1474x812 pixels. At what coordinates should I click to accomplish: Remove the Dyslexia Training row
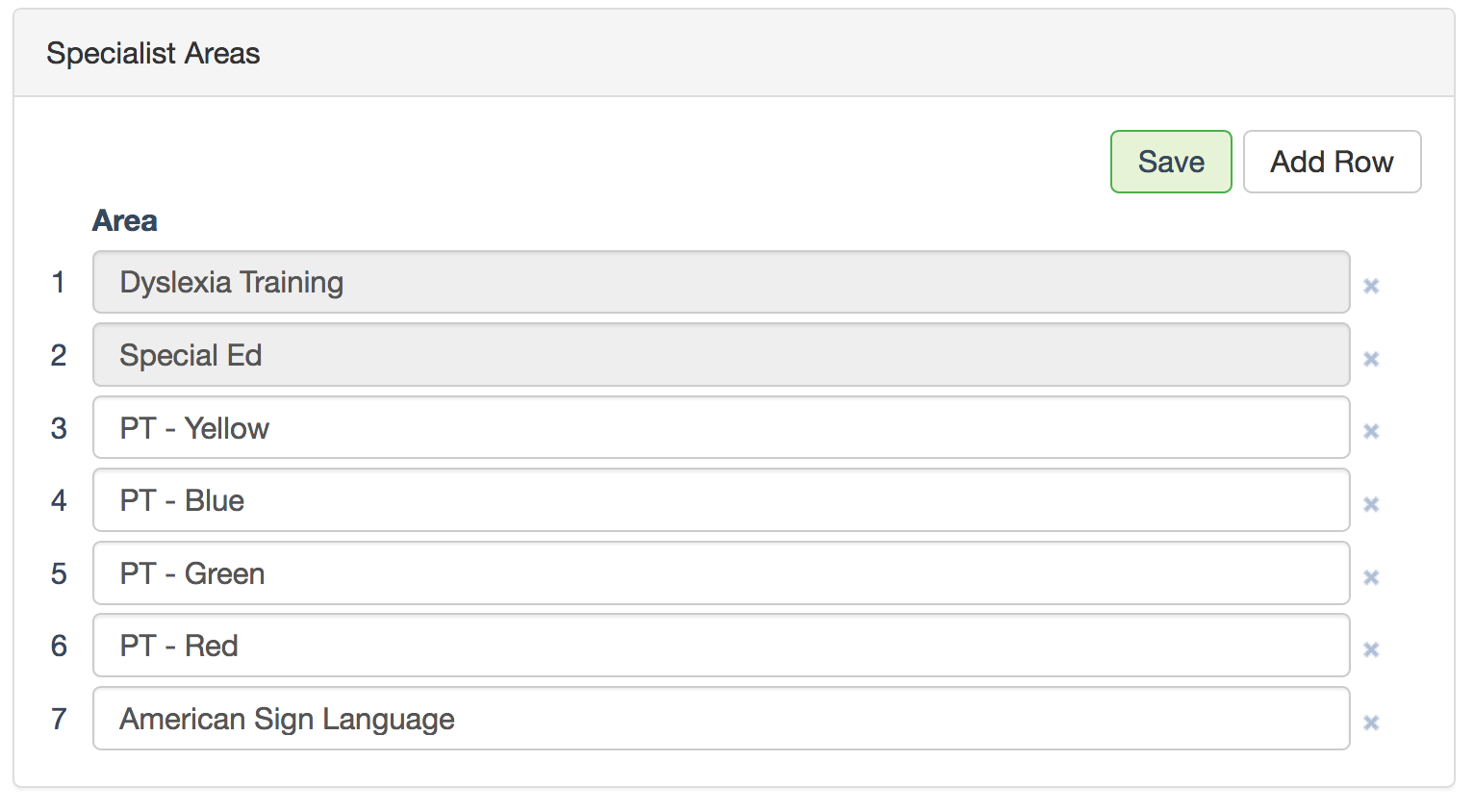tap(1371, 286)
